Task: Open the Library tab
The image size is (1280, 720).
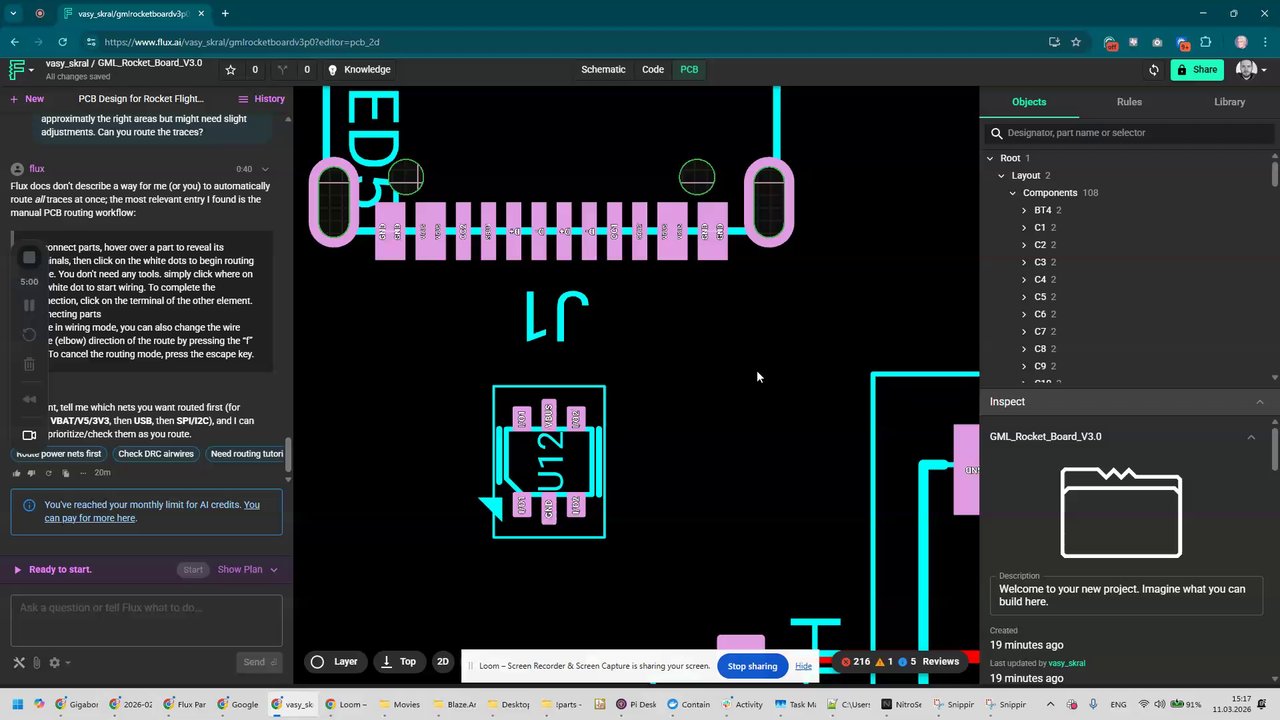Action: pyautogui.click(x=1229, y=102)
